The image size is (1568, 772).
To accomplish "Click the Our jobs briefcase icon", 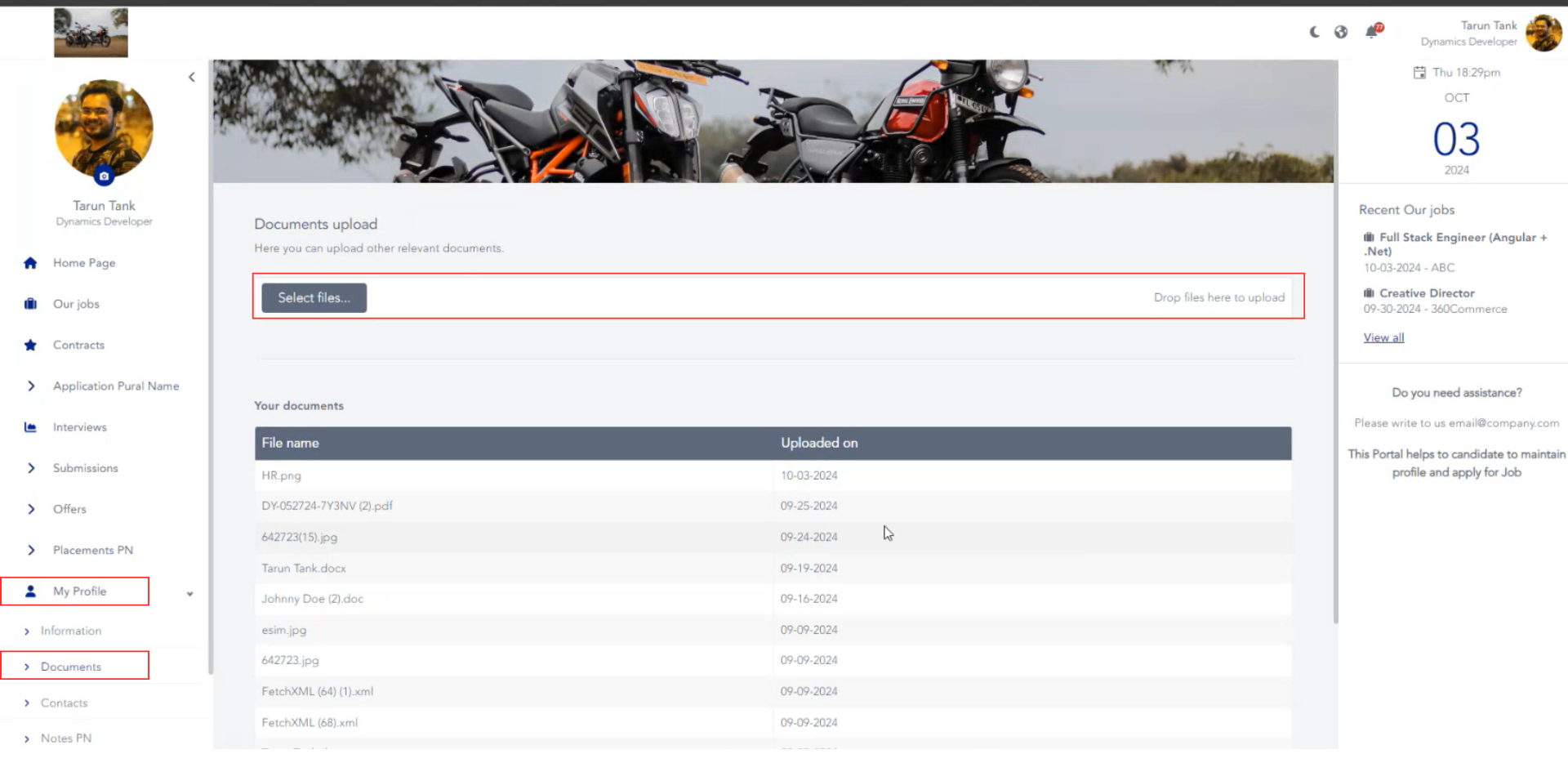I will pyautogui.click(x=30, y=304).
